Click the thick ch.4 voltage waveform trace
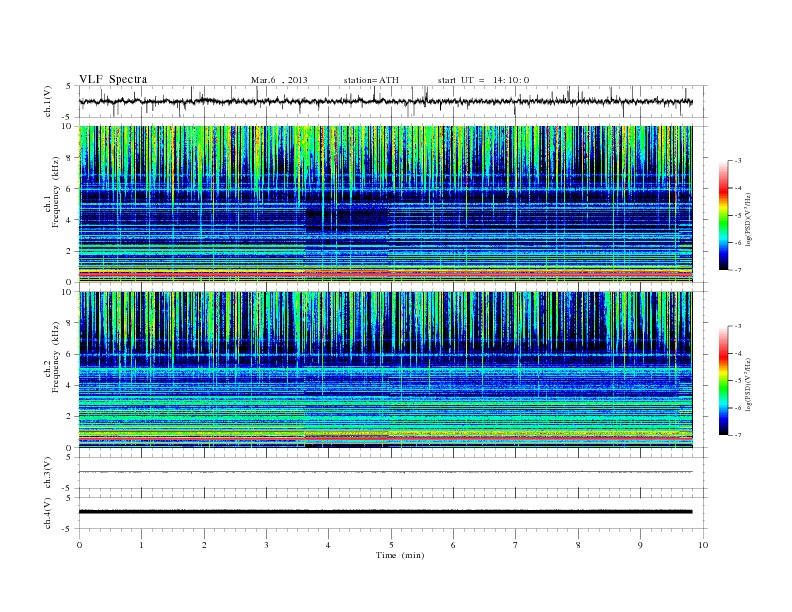The width and height of the screenshot is (792, 612). [x=386, y=512]
